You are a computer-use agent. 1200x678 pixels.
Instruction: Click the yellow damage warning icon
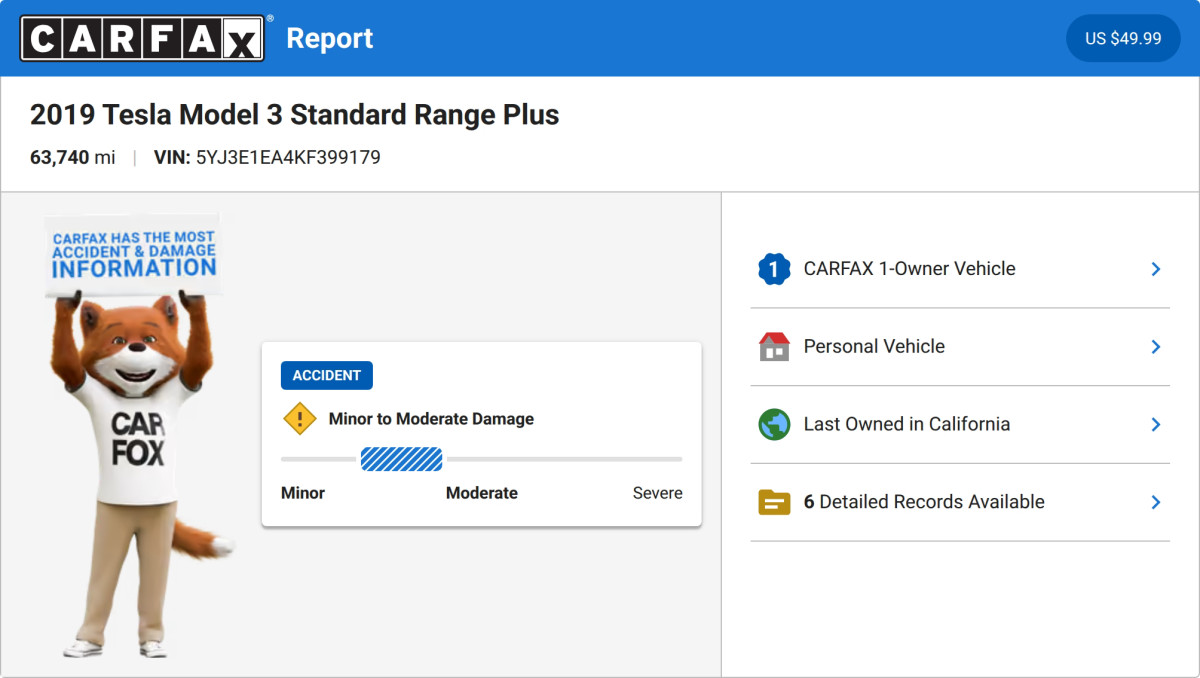pos(300,419)
